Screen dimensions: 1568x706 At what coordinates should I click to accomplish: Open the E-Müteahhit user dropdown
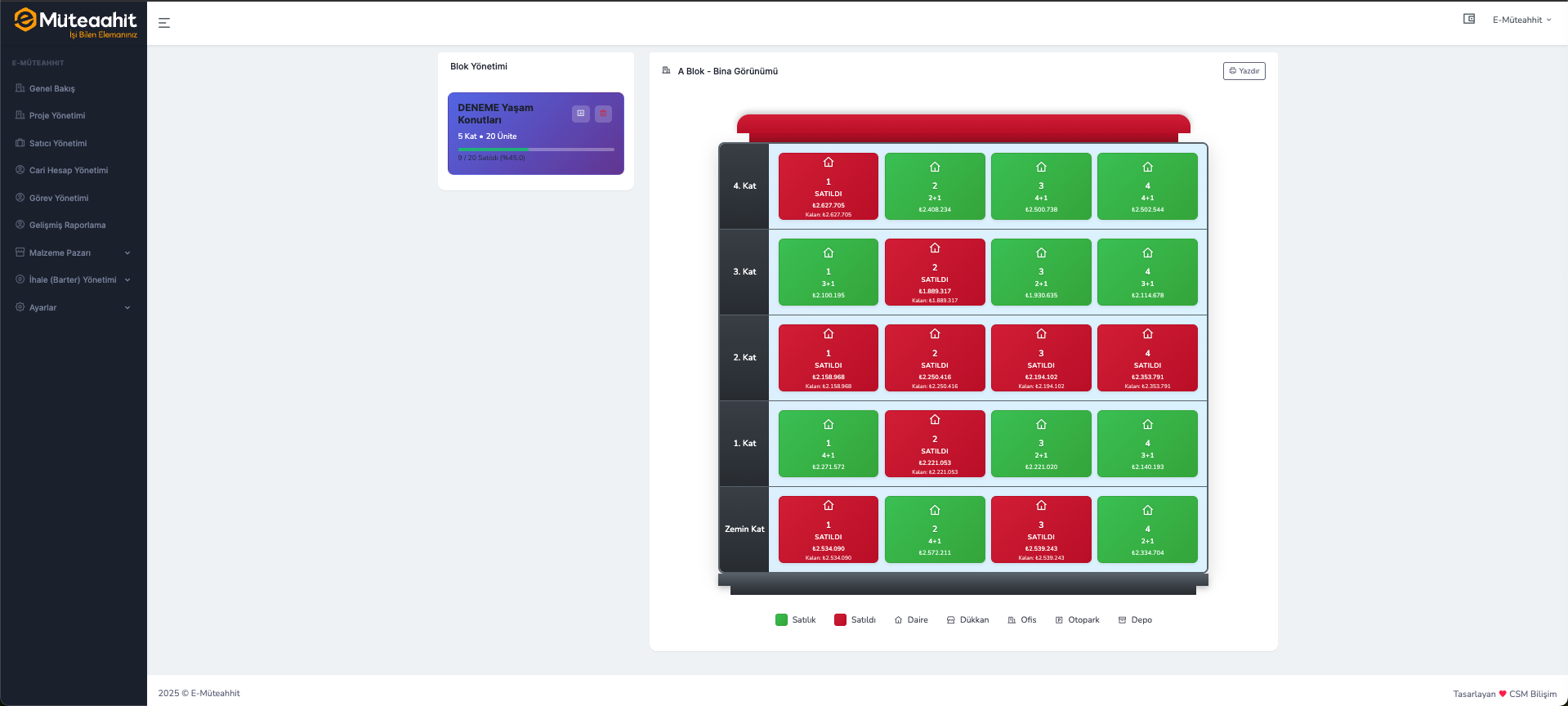click(1521, 20)
